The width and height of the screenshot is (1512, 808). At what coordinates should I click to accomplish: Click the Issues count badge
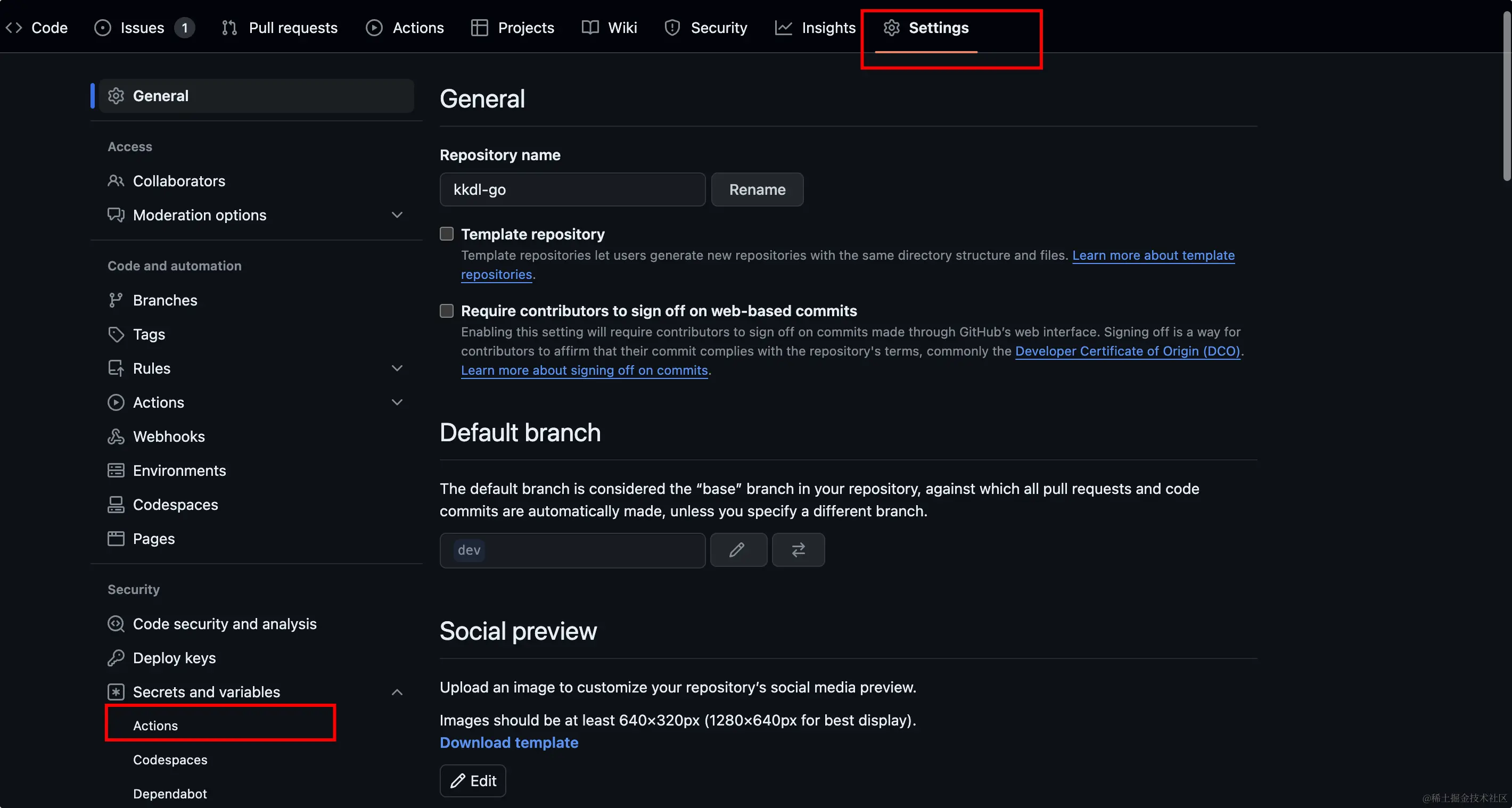tap(184, 28)
